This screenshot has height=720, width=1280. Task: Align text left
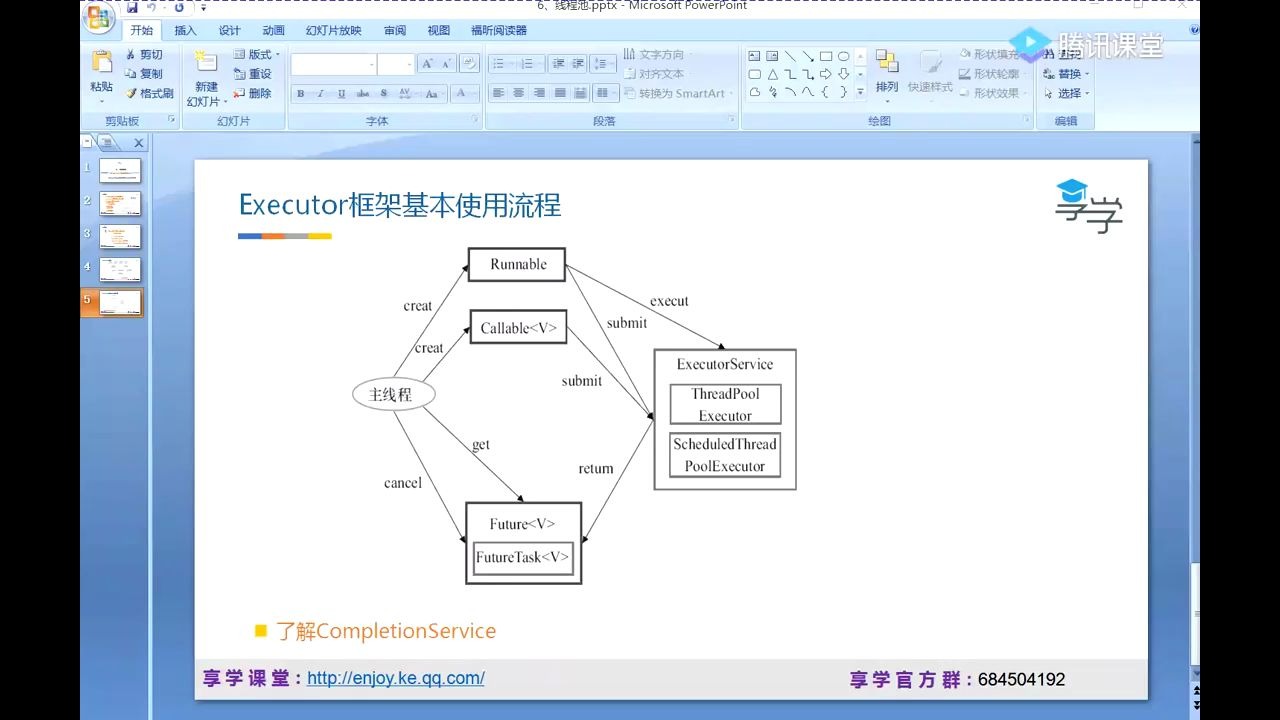498,93
